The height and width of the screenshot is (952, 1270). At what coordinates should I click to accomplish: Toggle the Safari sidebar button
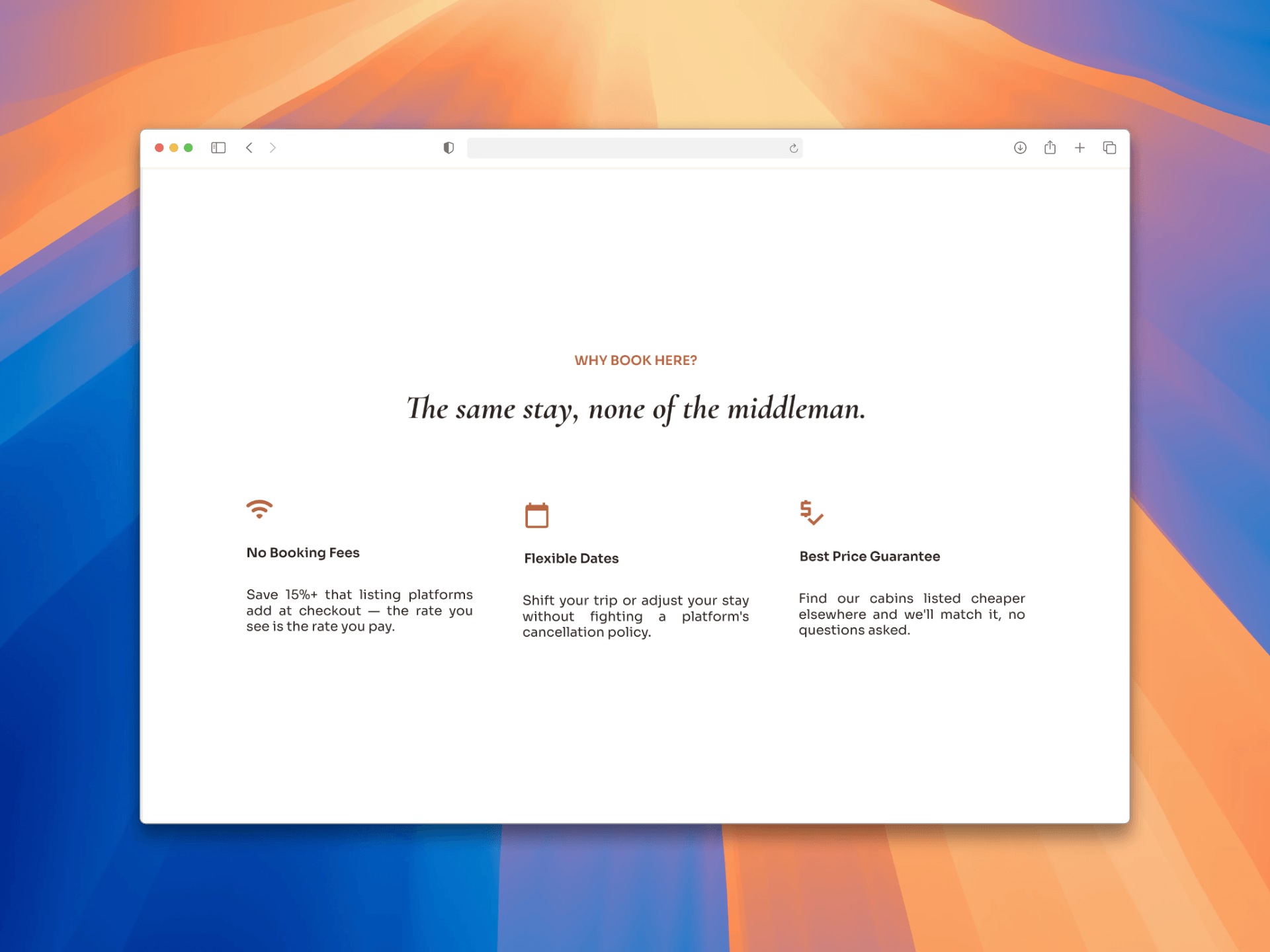click(218, 148)
